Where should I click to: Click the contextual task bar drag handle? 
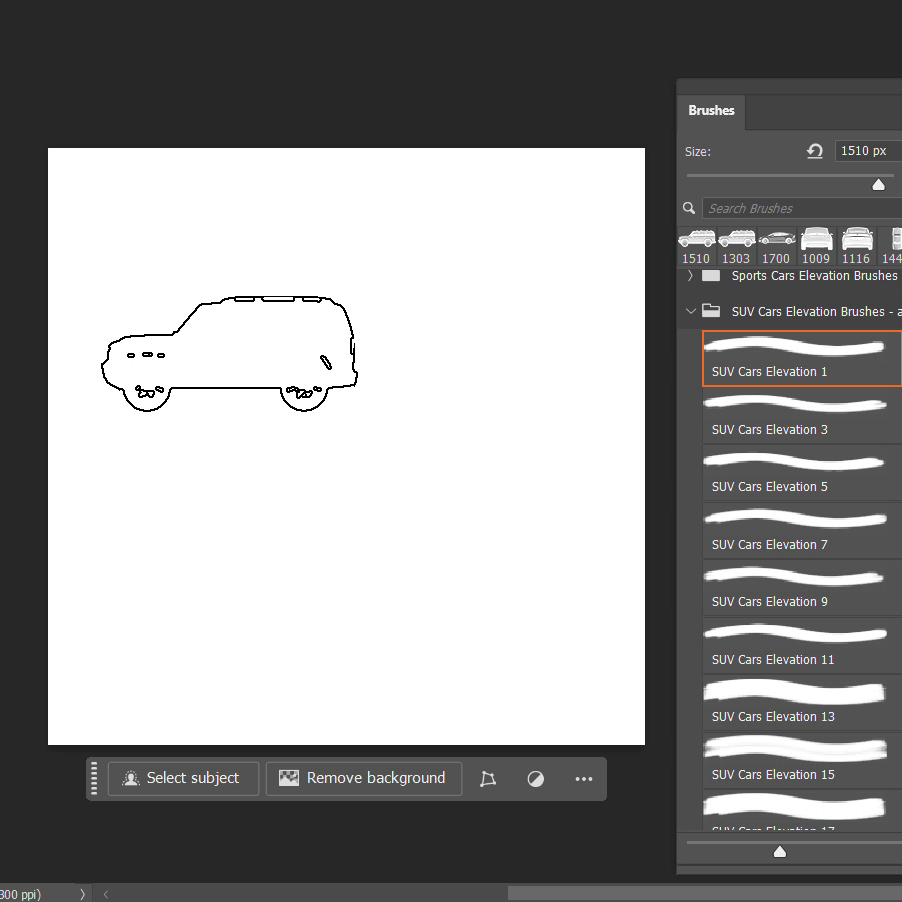click(95, 778)
